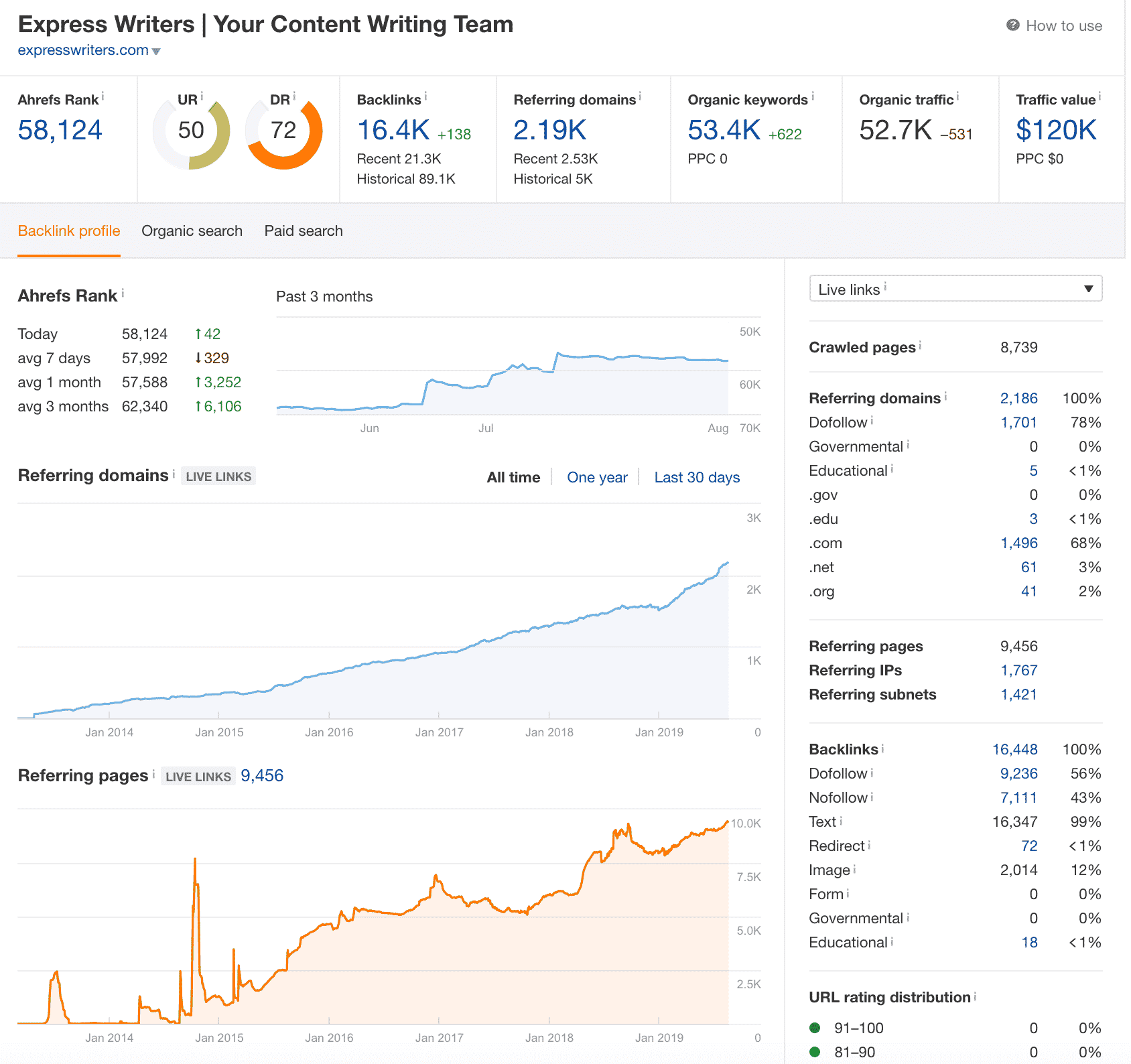Open the 61 .net domains link
Screen dimensions: 1131x1064
click(1029, 568)
